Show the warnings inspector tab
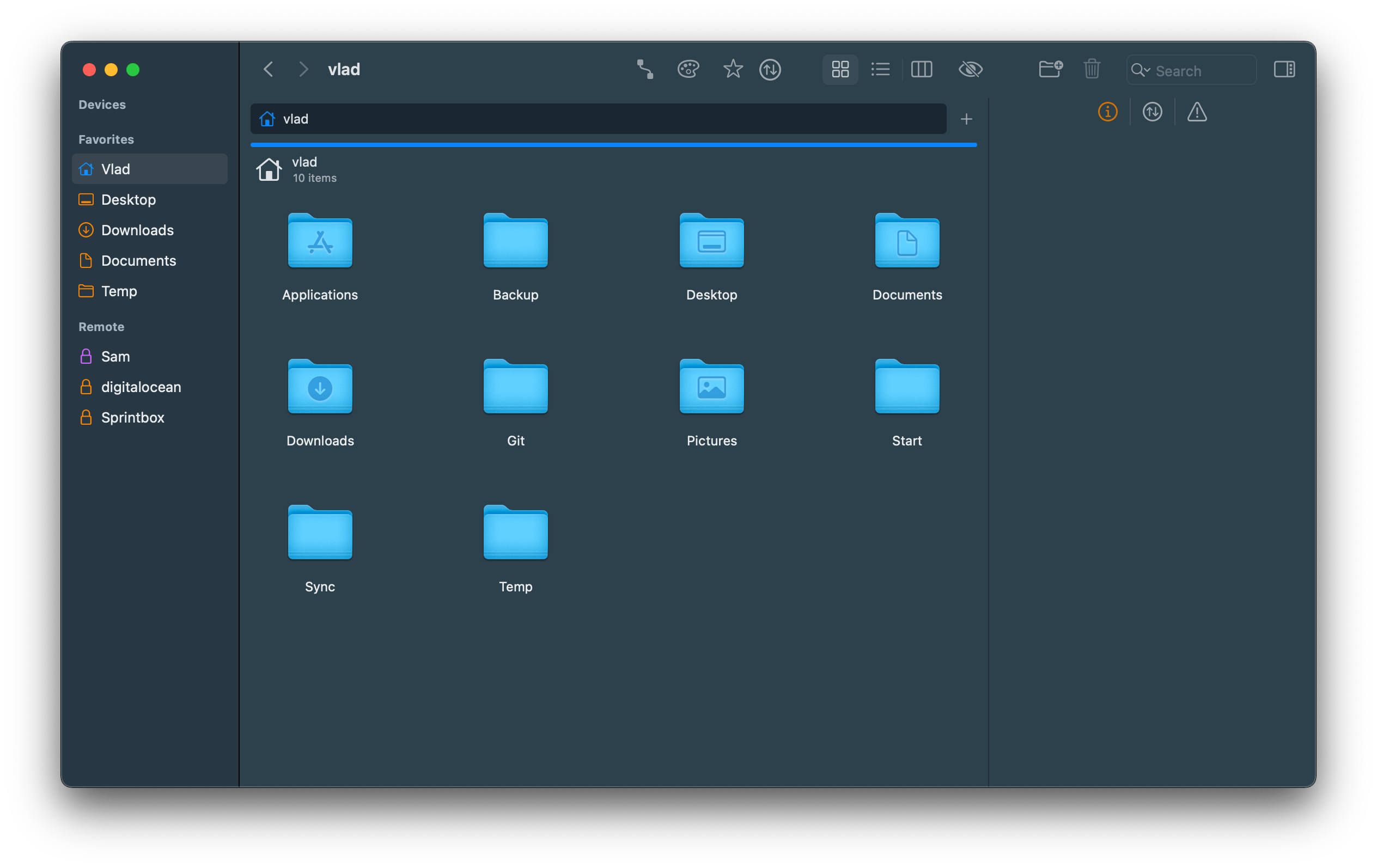 pos(1196,112)
